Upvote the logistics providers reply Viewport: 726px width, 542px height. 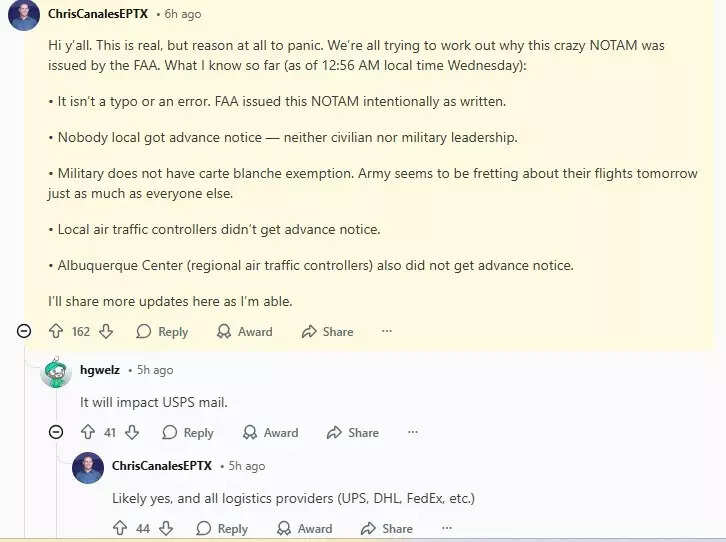pos(120,528)
